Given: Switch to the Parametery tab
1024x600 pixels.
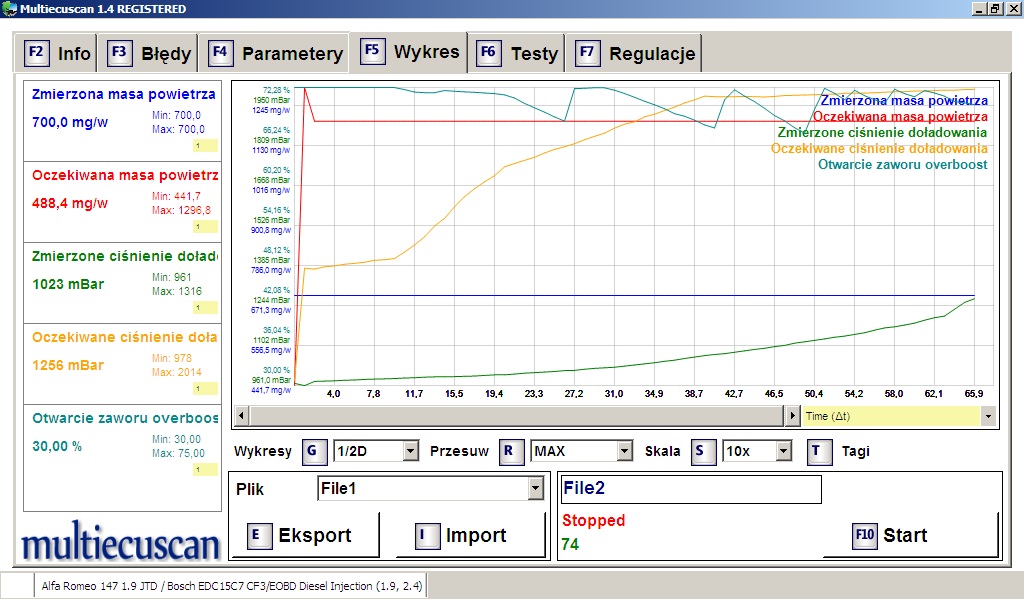Looking at the screenshot, I should 276,53.
